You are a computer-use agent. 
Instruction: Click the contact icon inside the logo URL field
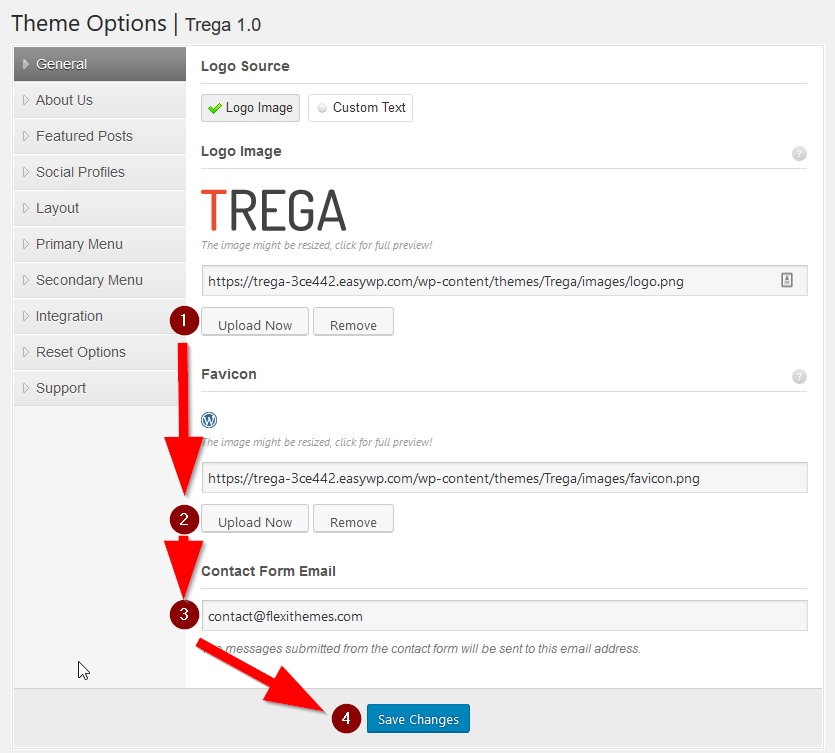click(x=787, y=280)
